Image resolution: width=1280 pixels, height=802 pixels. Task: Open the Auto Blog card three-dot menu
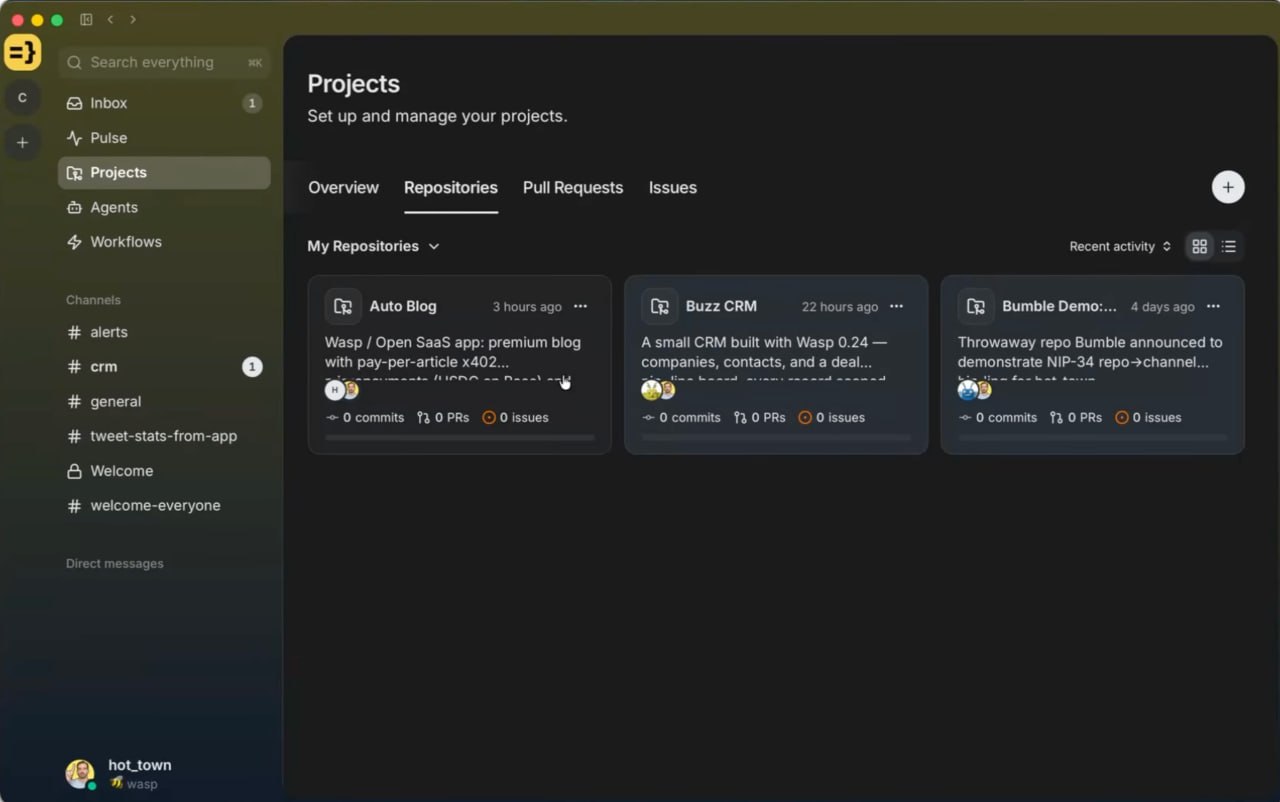[580, 306]
